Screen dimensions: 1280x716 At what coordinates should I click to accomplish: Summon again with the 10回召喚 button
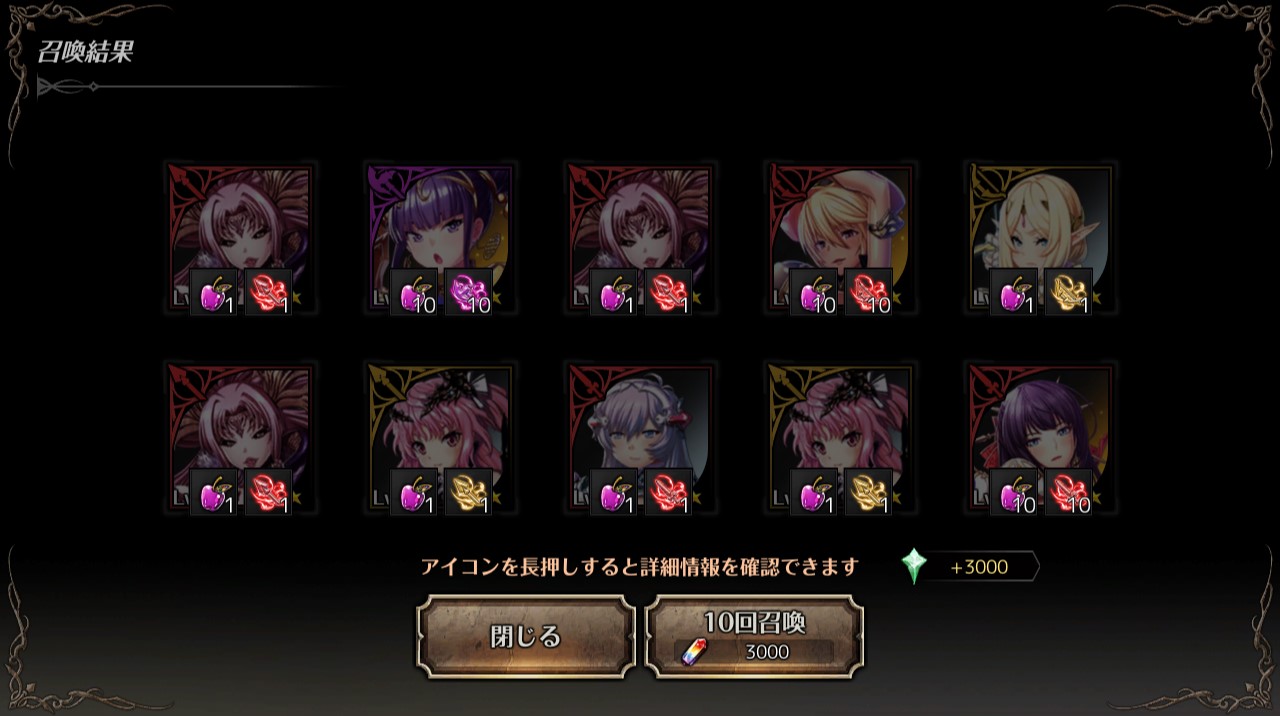[754, 637]
